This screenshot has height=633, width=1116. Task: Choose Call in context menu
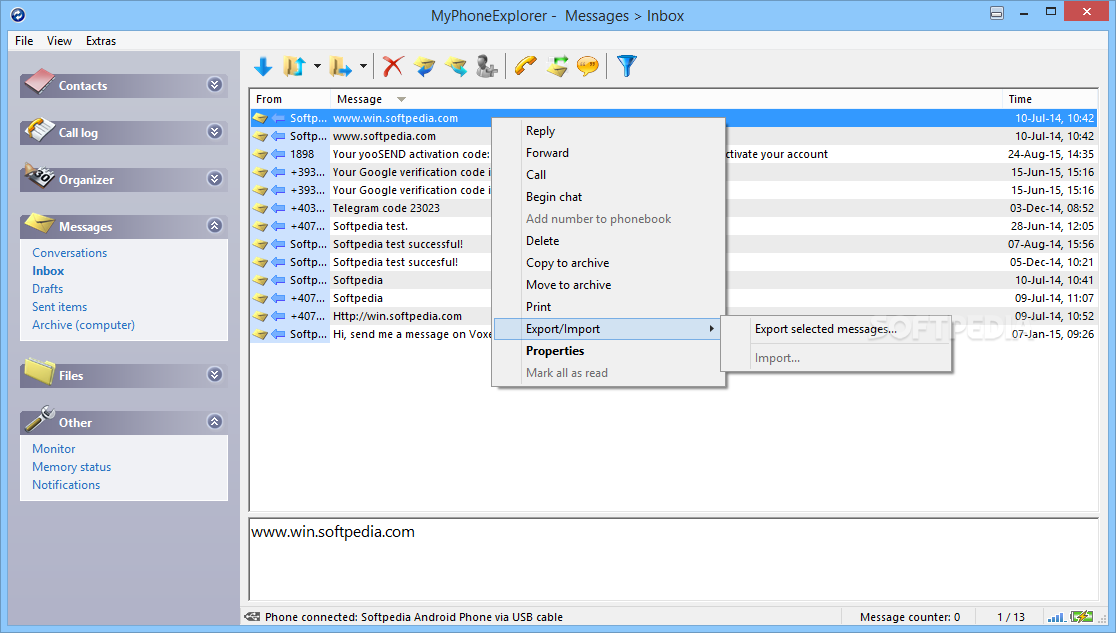coord(609,175)
